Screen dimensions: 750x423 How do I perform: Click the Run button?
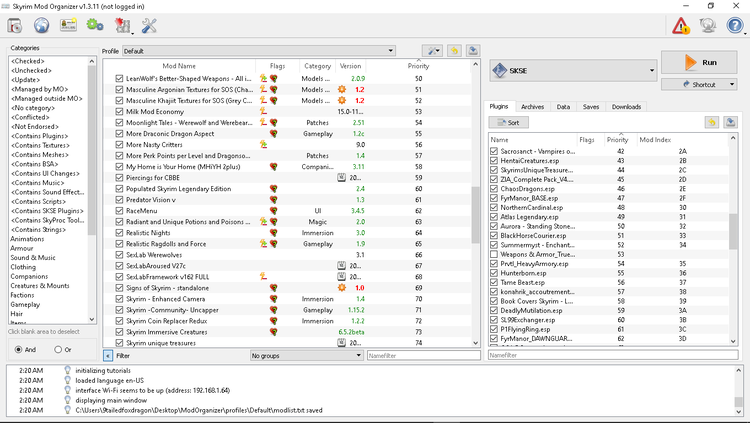[699, 63]
